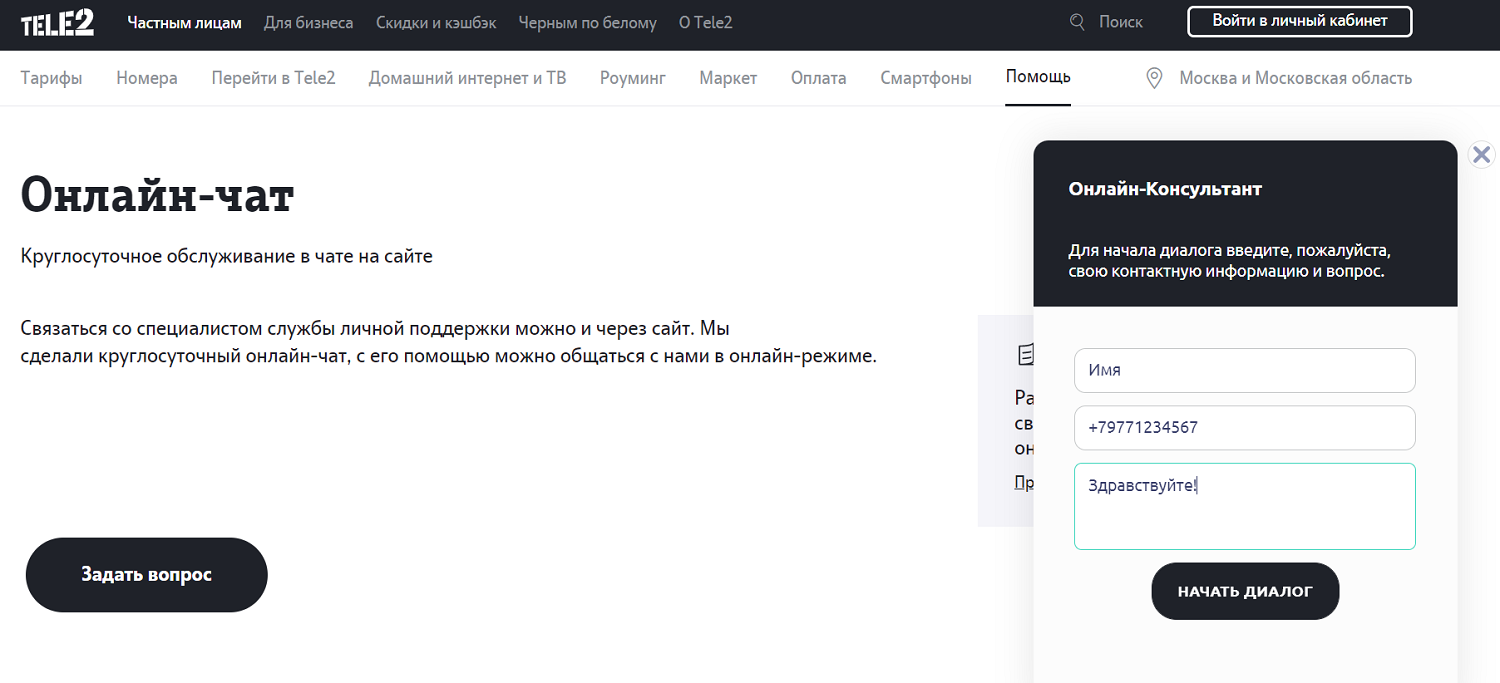This screenshot has height=683, width=1500.
Task: Click the Имя input field
Action: coord(1245,370)
